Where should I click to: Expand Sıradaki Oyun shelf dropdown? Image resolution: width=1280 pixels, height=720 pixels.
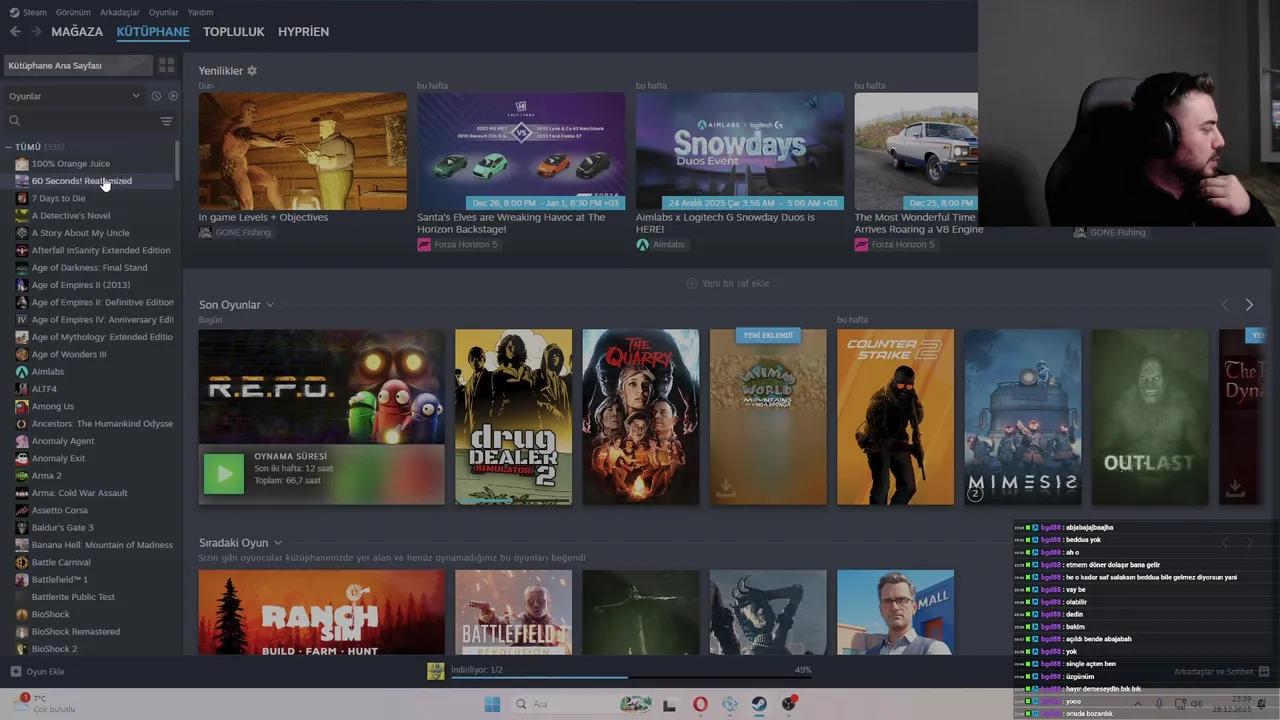coord(278,543)
